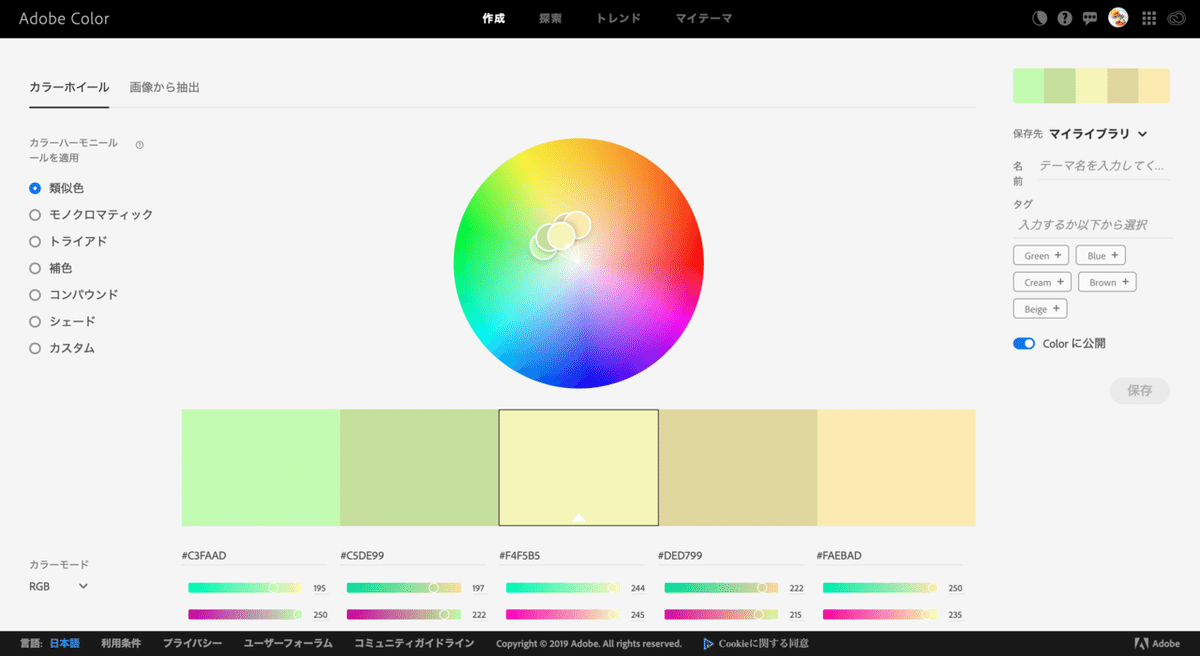This screenshot has width=1200, height=656.
Task: Click the Cookie consent AdChoices icon
Action: point(708,644)
